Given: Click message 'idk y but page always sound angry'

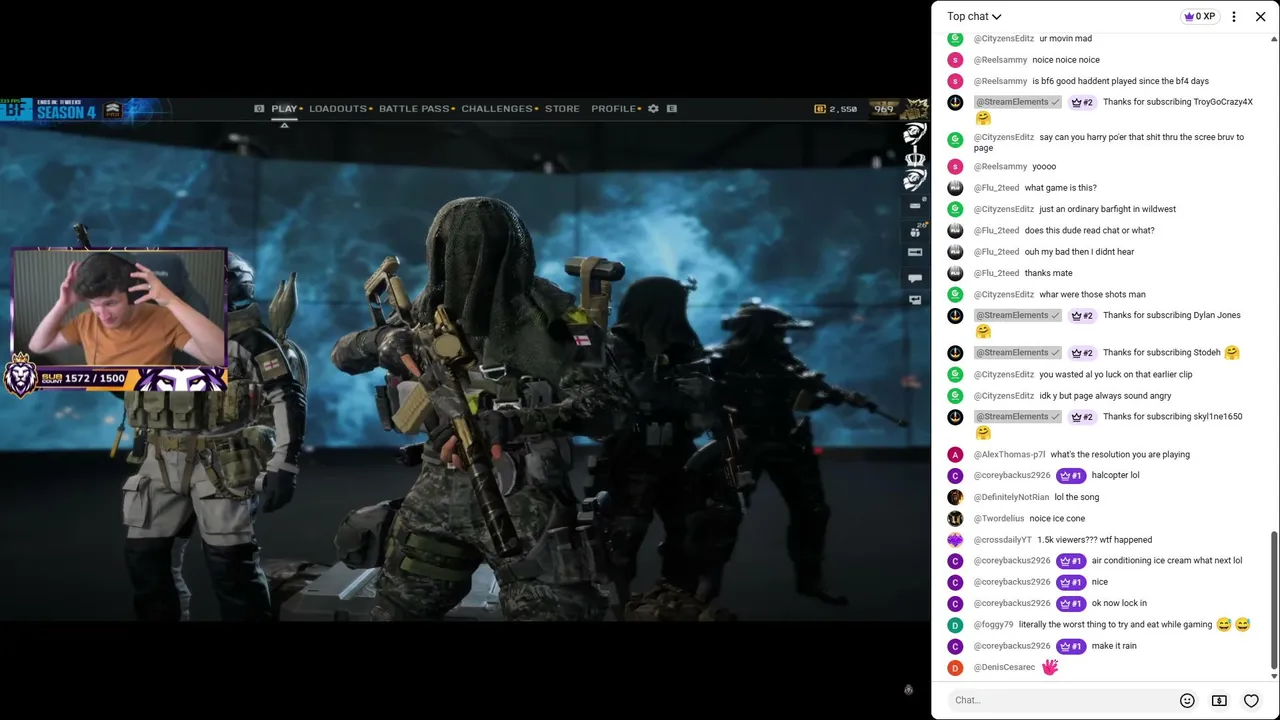Looking at the screenshot, I should (x=1105, y=396).
